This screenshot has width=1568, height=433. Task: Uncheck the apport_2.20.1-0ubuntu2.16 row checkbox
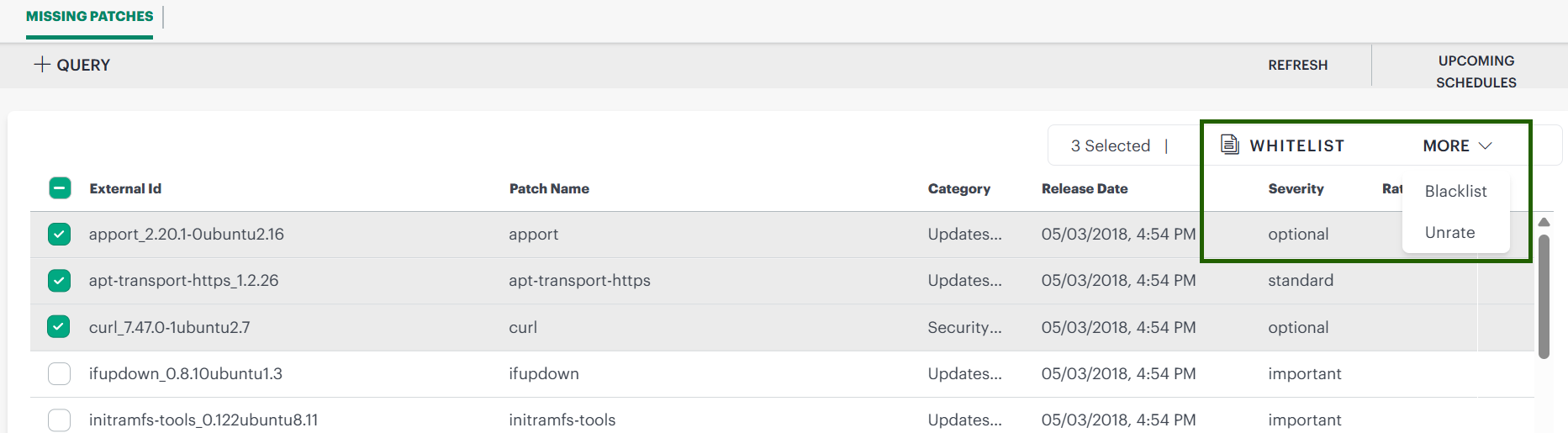tap(59, 234)
